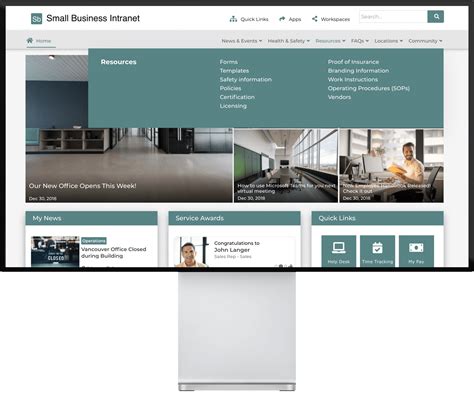Open Operating Procedures (SOPs) link
Image resolution: width=474 pixels, height=394 pixels.
[x=369, y=88]
